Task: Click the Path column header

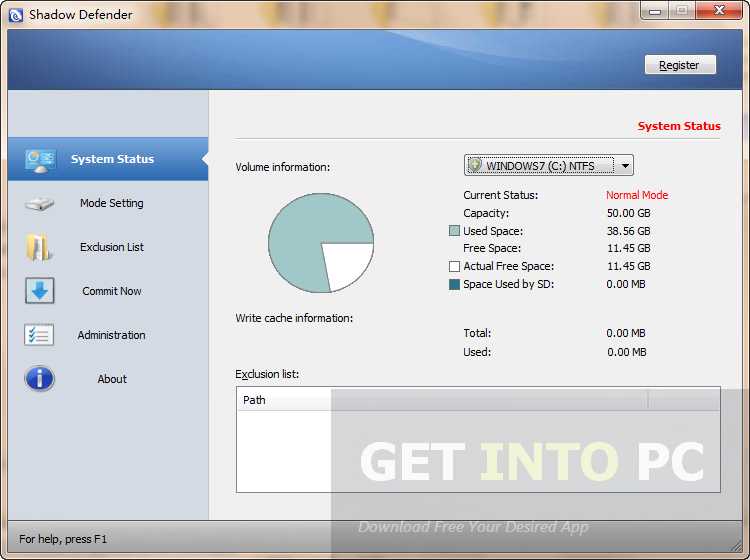Action: pyautogui.click(x=442, y=400)
